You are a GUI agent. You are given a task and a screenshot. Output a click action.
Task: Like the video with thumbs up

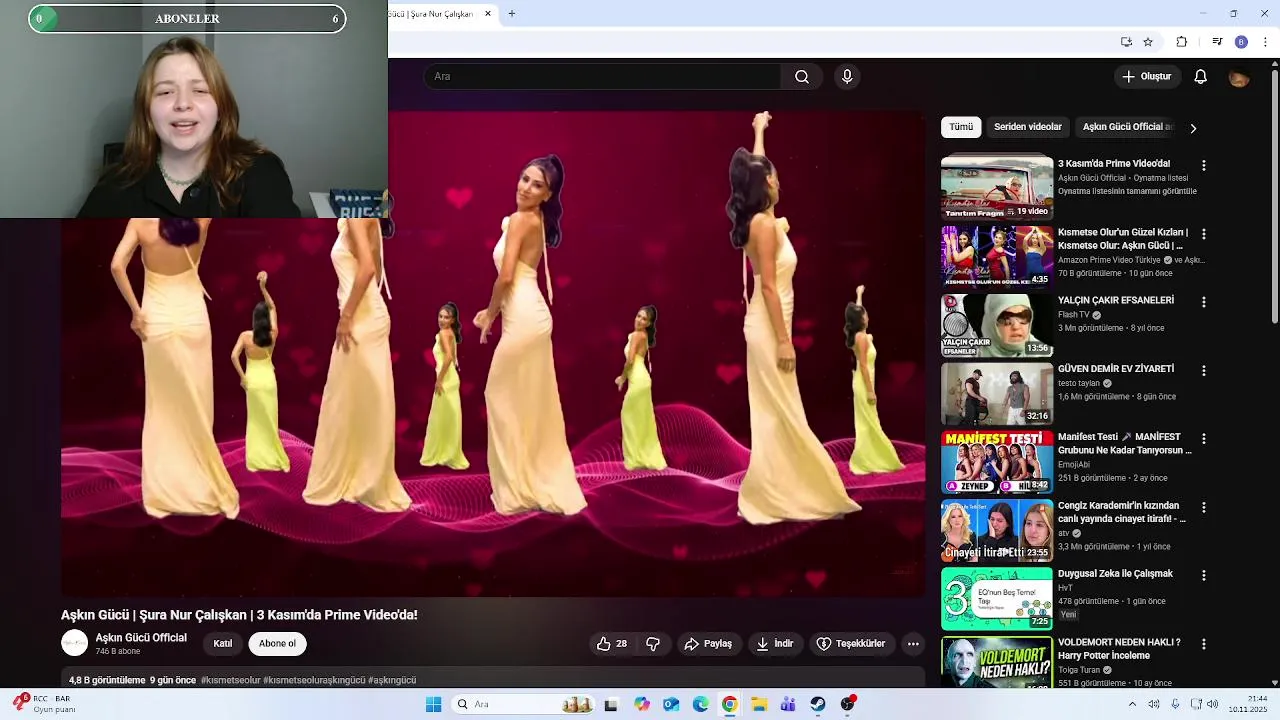point(613,644)
